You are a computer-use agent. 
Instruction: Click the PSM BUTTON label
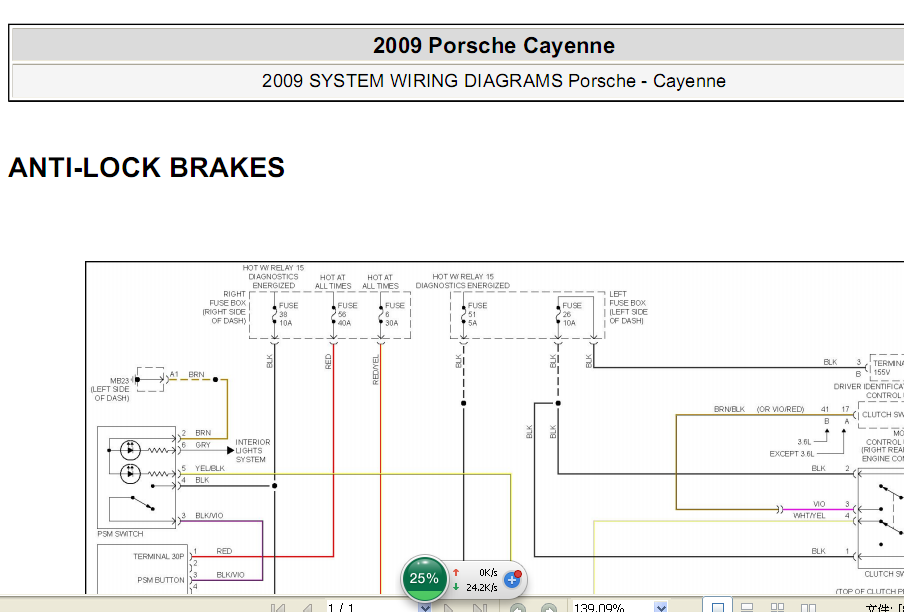[161, 580]
